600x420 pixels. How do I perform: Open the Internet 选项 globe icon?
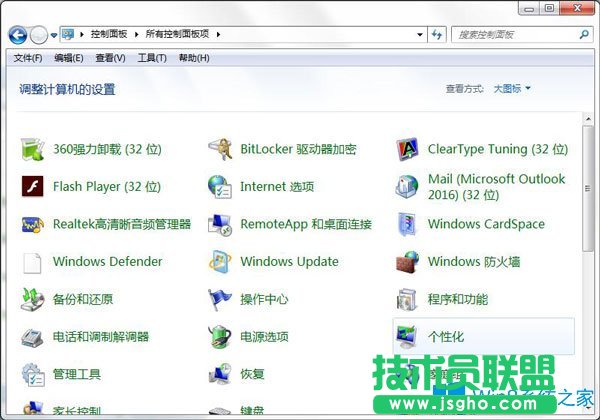click(220, 187)
